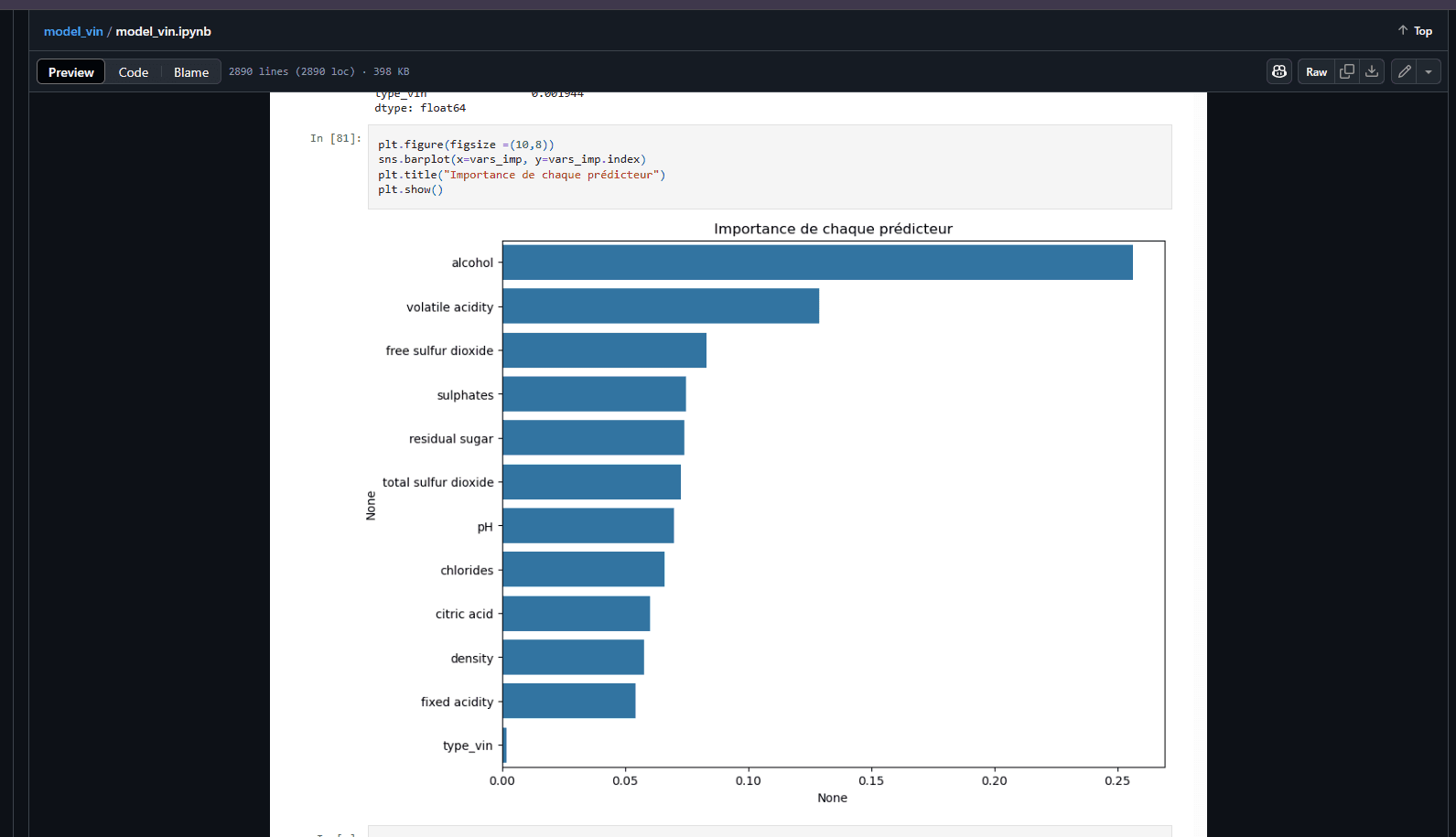Expand the edit options dropdown arrow
The width and height of the screenshot is (1456, 837).
[x=1429, y=71]
